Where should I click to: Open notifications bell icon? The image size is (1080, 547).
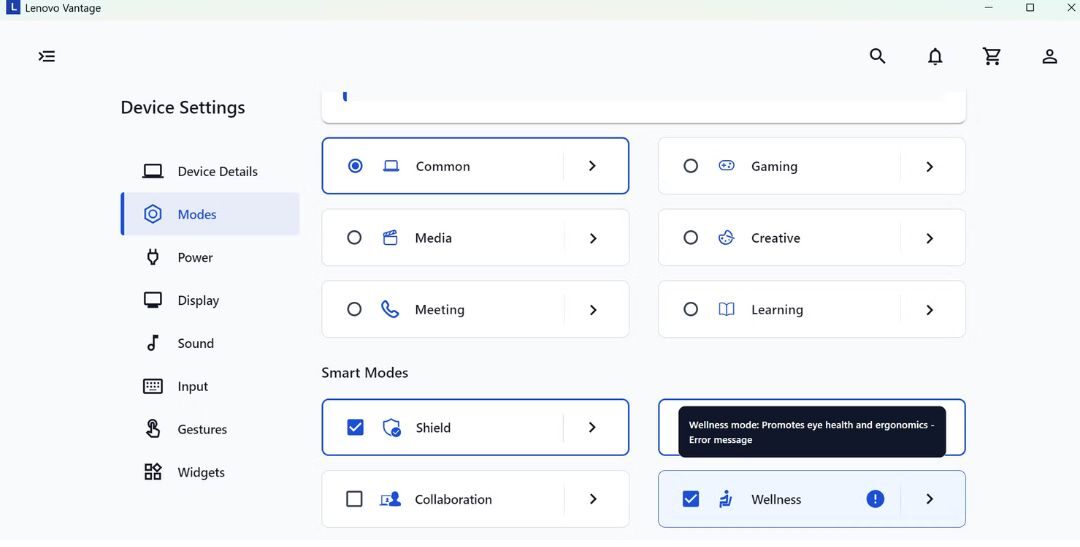click(935, 57)
